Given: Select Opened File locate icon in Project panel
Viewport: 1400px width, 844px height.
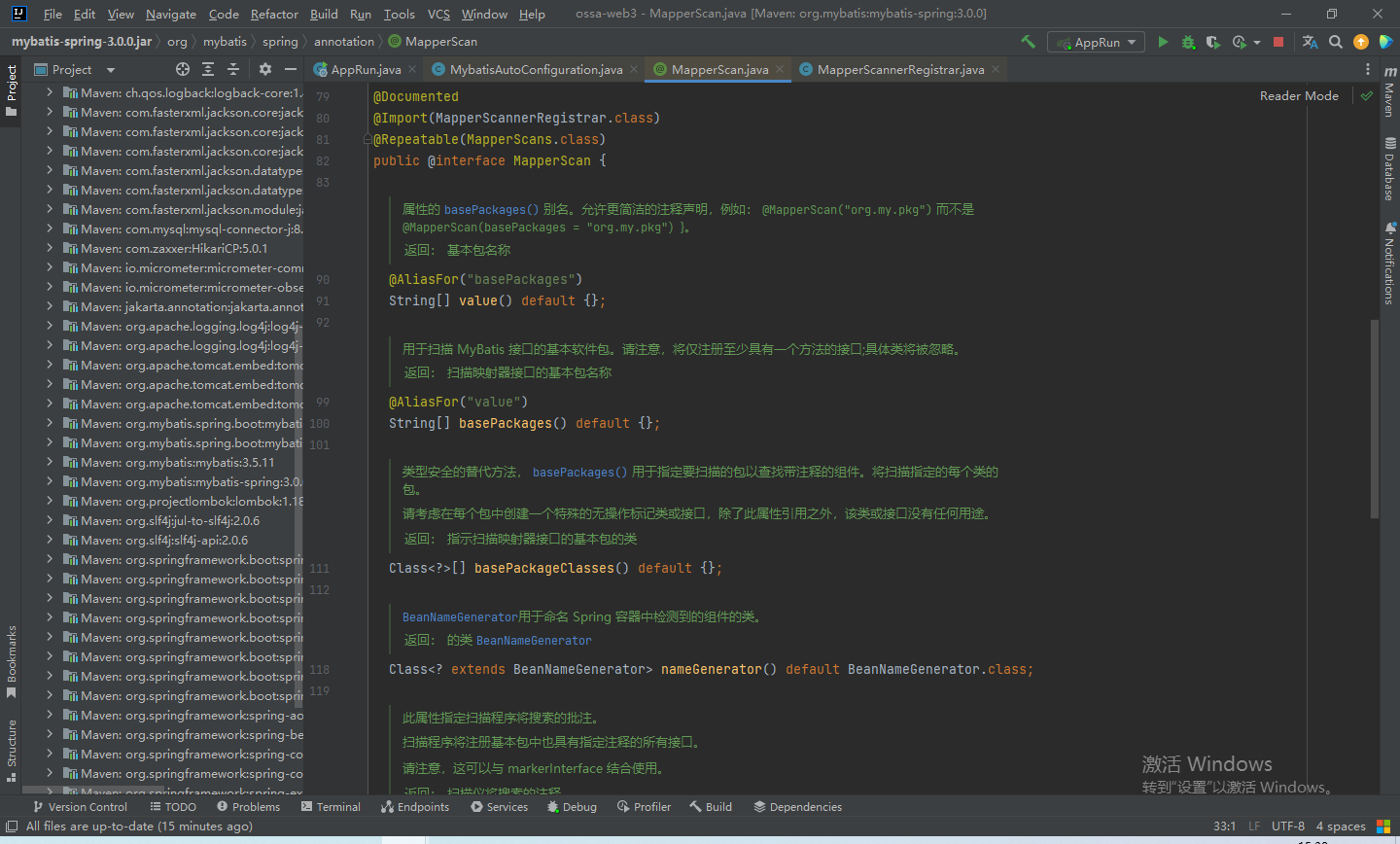Looking at the screenshot, I should pos(183,69).
